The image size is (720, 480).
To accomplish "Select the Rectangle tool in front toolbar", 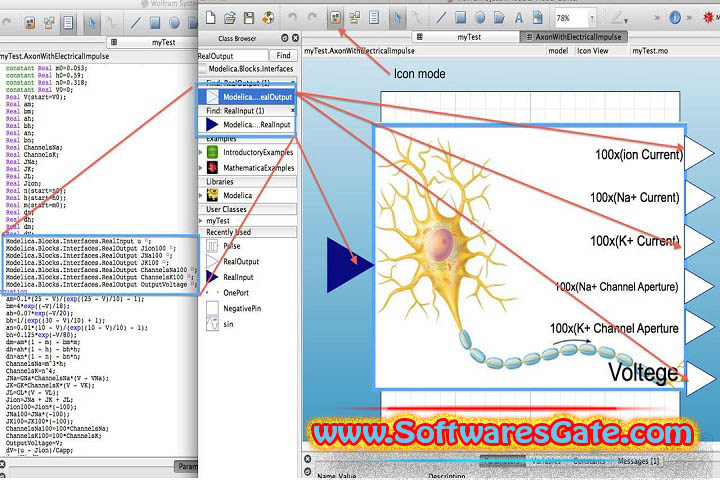I will [460, 18].
